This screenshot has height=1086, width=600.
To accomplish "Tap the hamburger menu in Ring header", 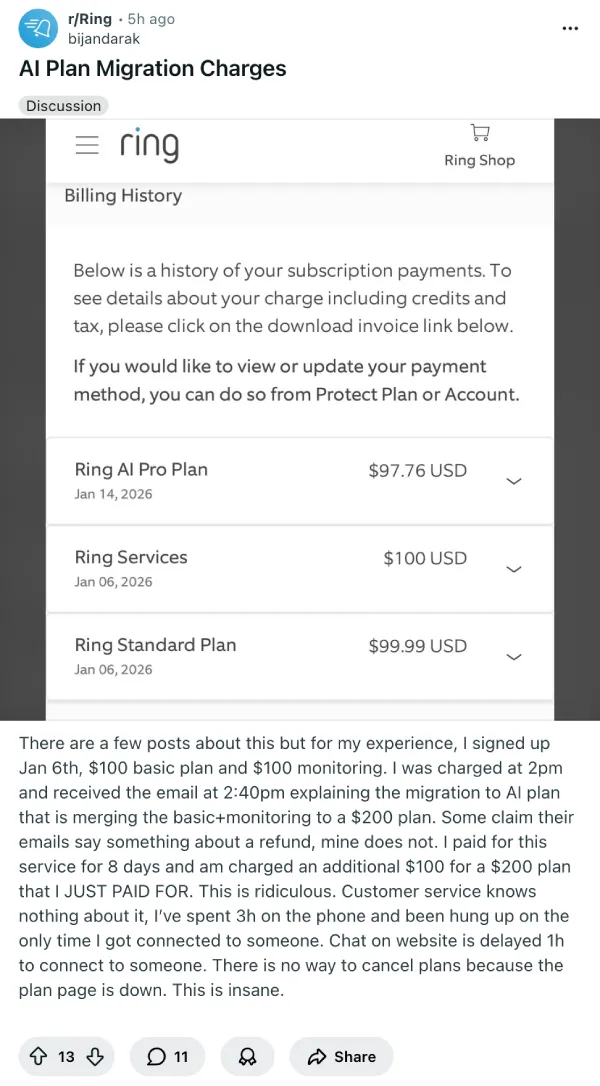I will click(x=88, y=146).
